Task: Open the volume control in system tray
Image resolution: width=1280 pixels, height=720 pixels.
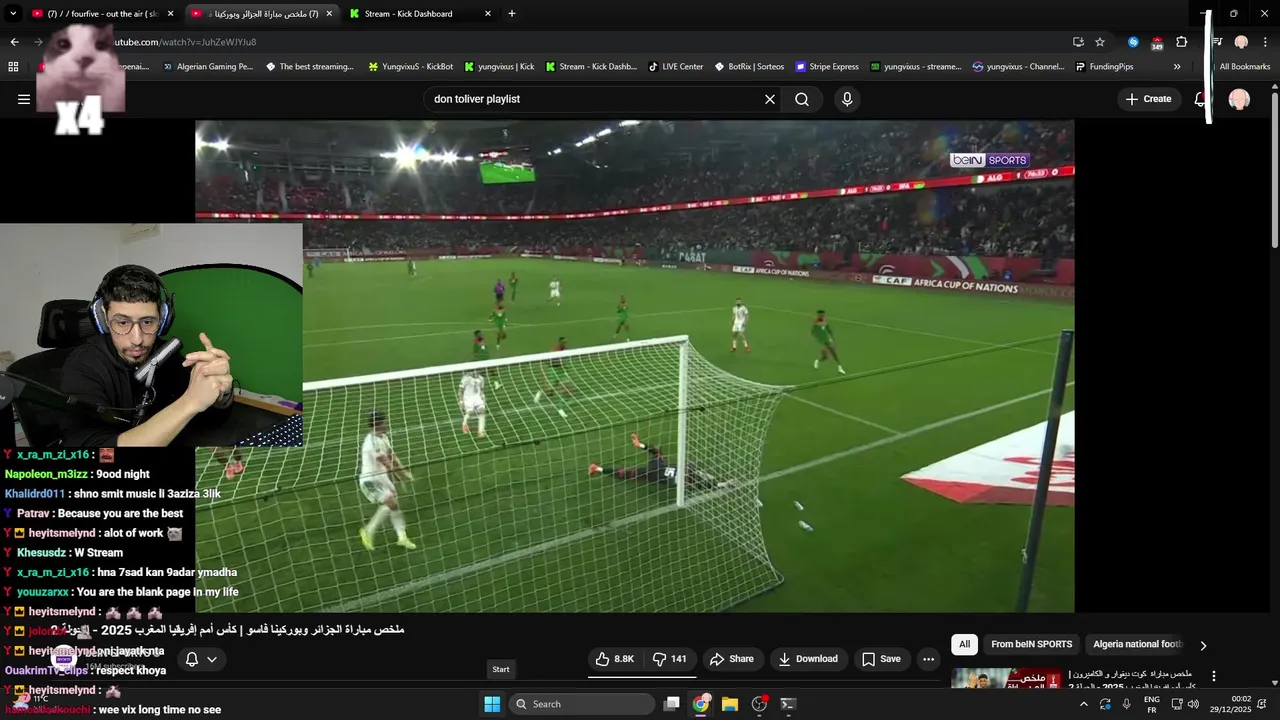Action: (1193, 704)
